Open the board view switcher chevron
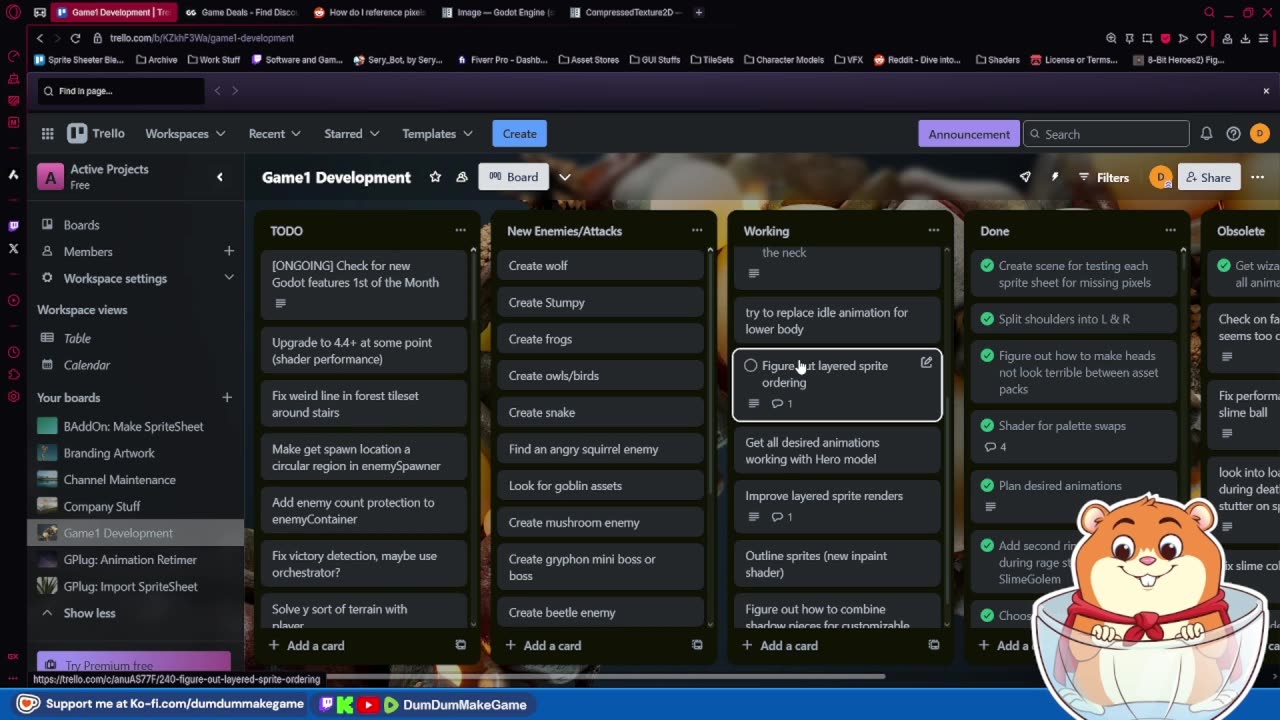Image resolution: width=1280 pixels, height=720 pixels. [x=565, y=177]
